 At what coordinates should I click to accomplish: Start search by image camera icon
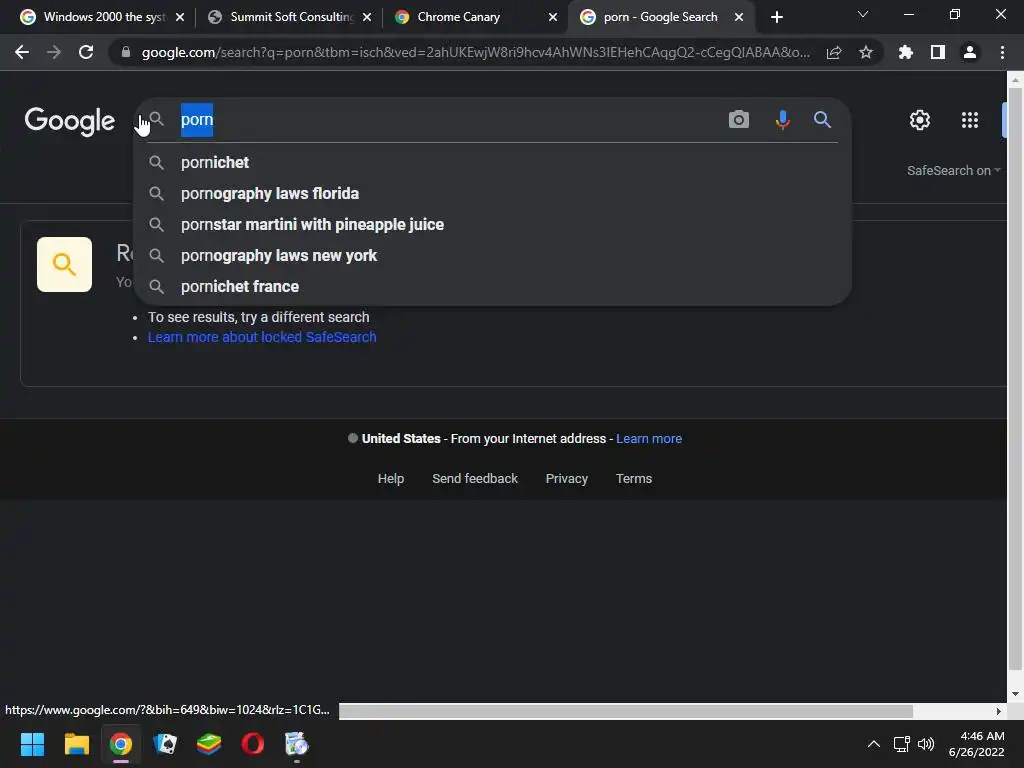(739, 120)
